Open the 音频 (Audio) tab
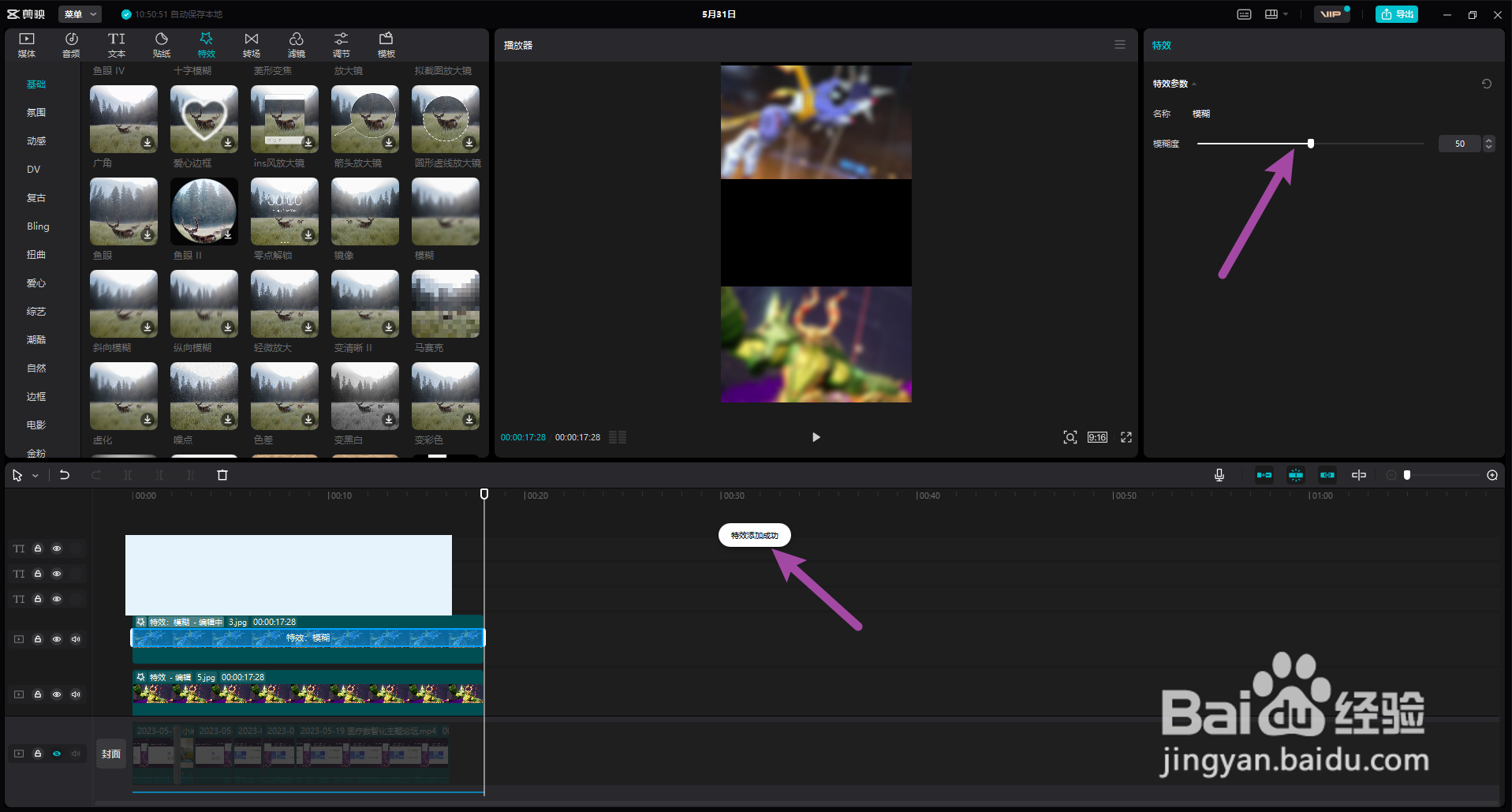The image size is (1512, 812). pyautogui.click(x=71, y=45)
